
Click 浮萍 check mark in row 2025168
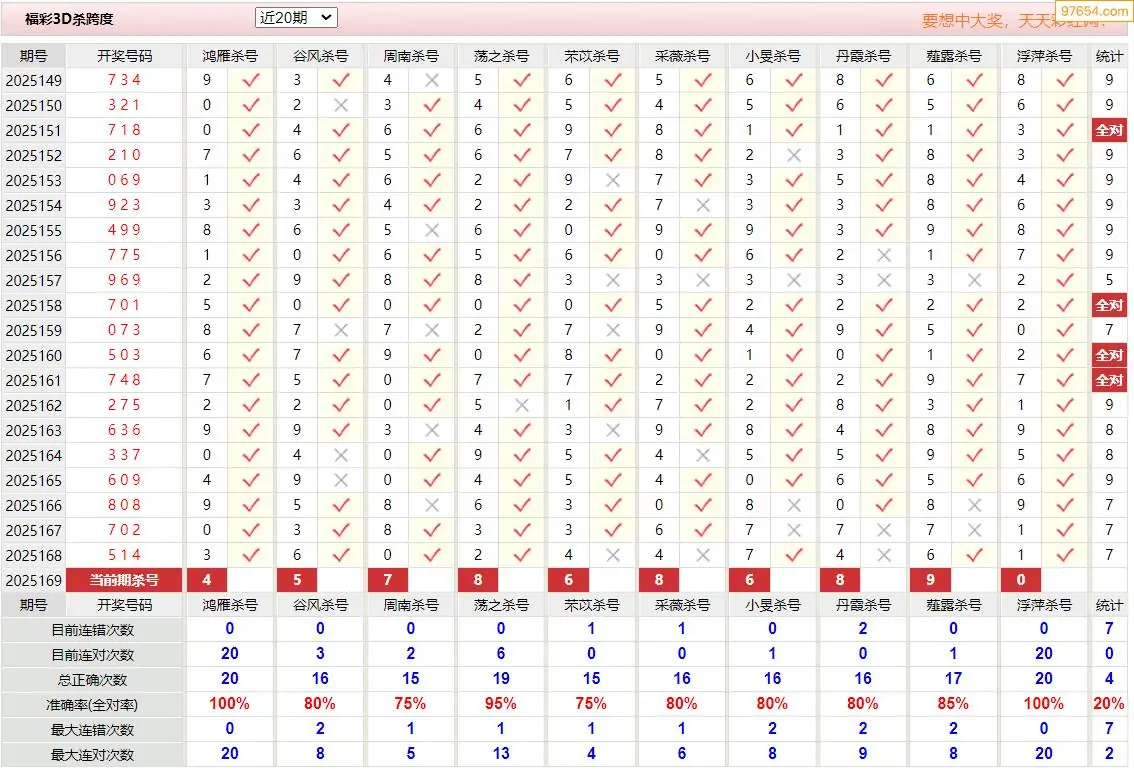[x=1065, y=556]
